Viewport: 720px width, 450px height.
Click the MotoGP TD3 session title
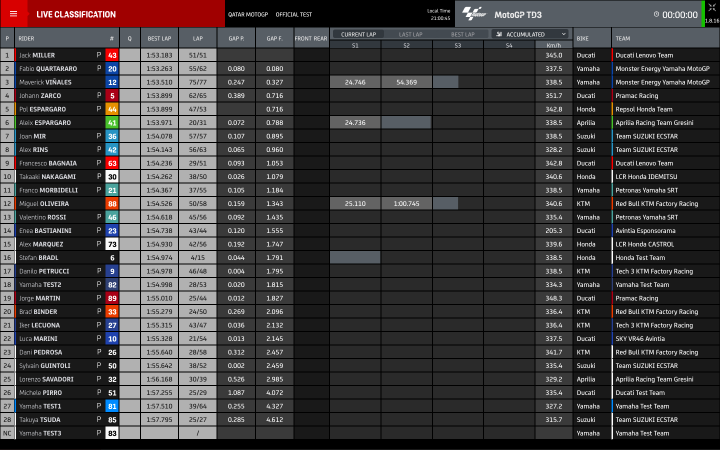coord(518,15)
